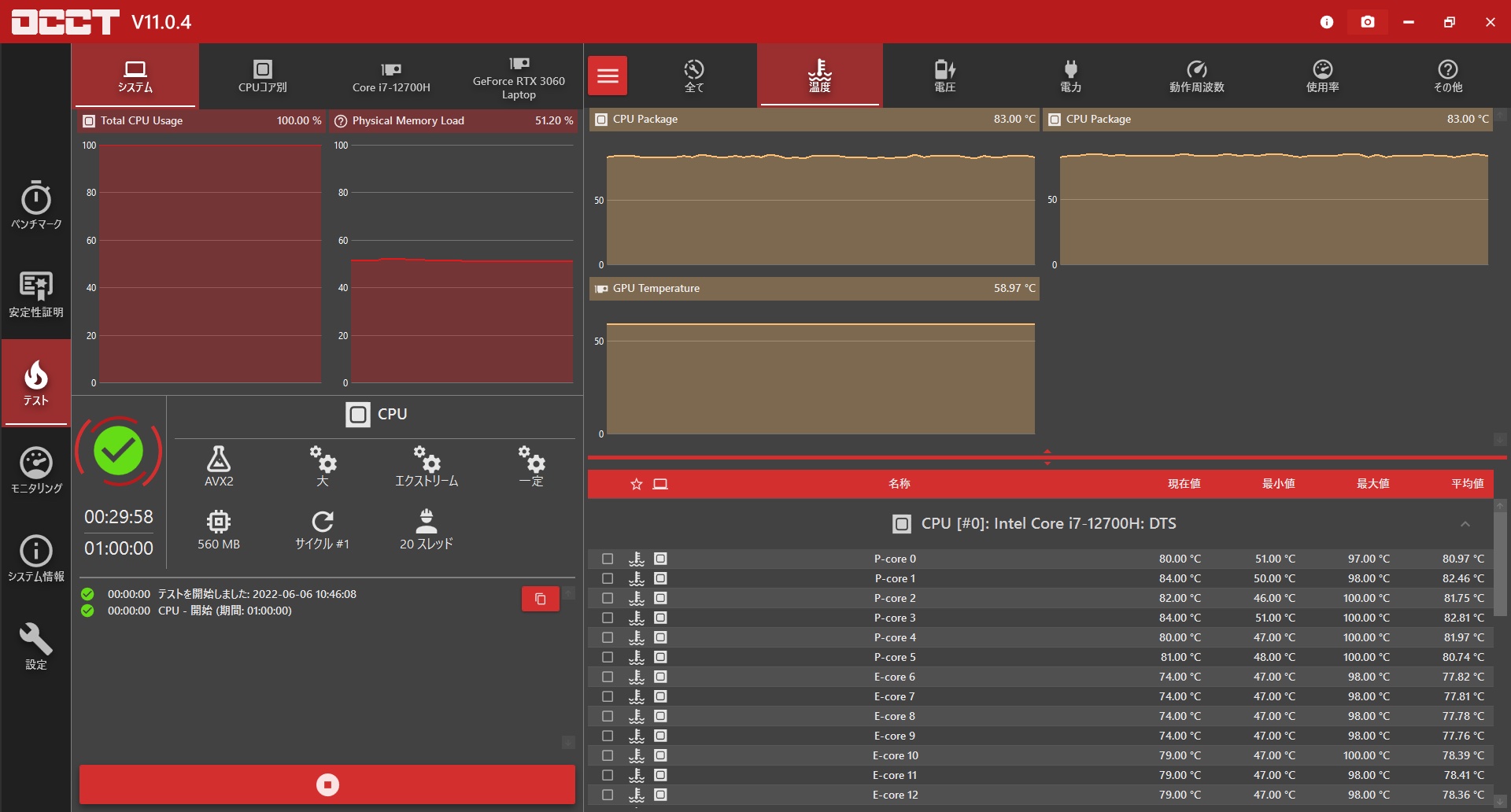Click the monitor column header icon

(x=660, y=484)
